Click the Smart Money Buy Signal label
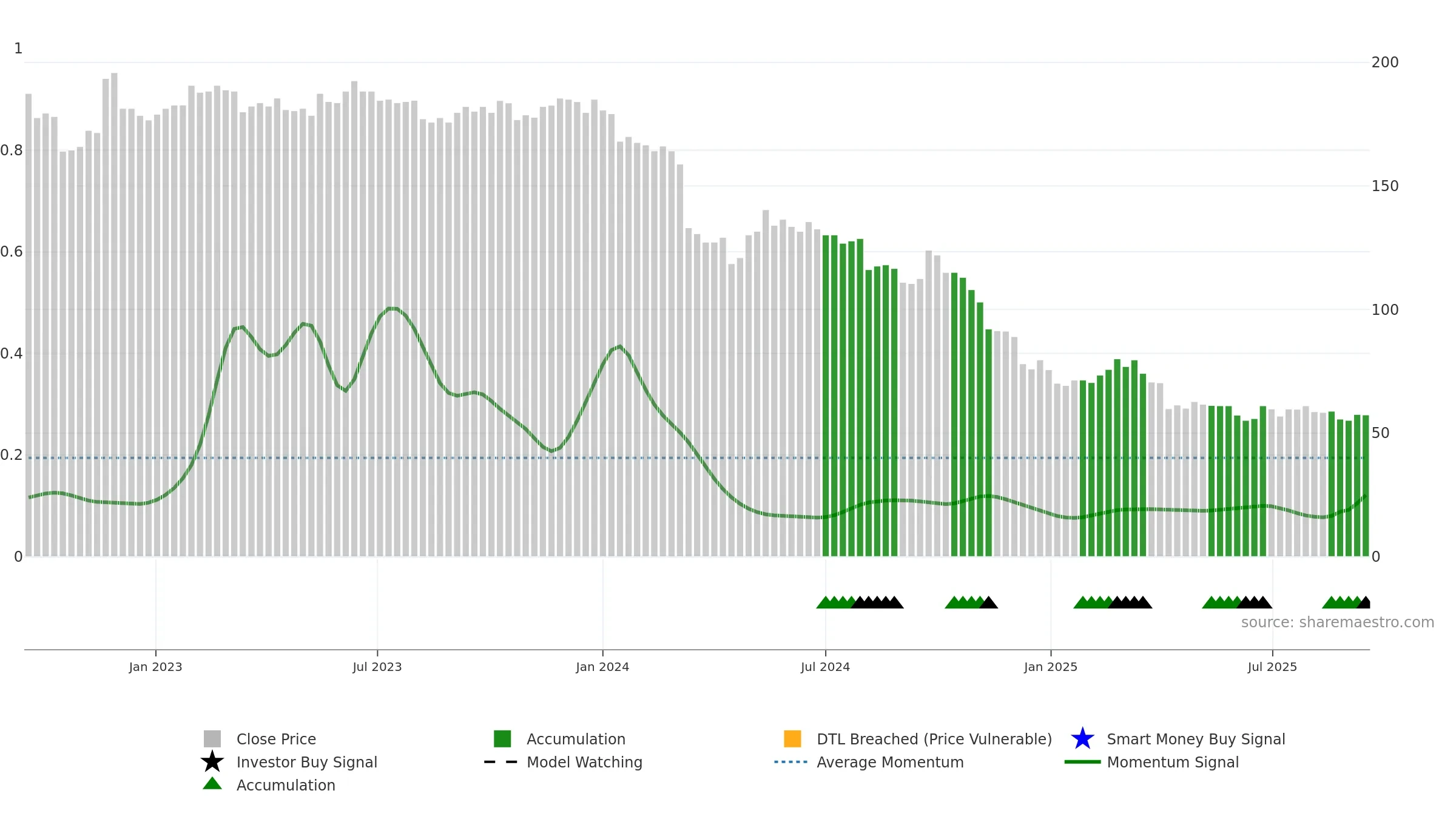This screenshot has width=1456, height=819. click(x=1196, y=739)
